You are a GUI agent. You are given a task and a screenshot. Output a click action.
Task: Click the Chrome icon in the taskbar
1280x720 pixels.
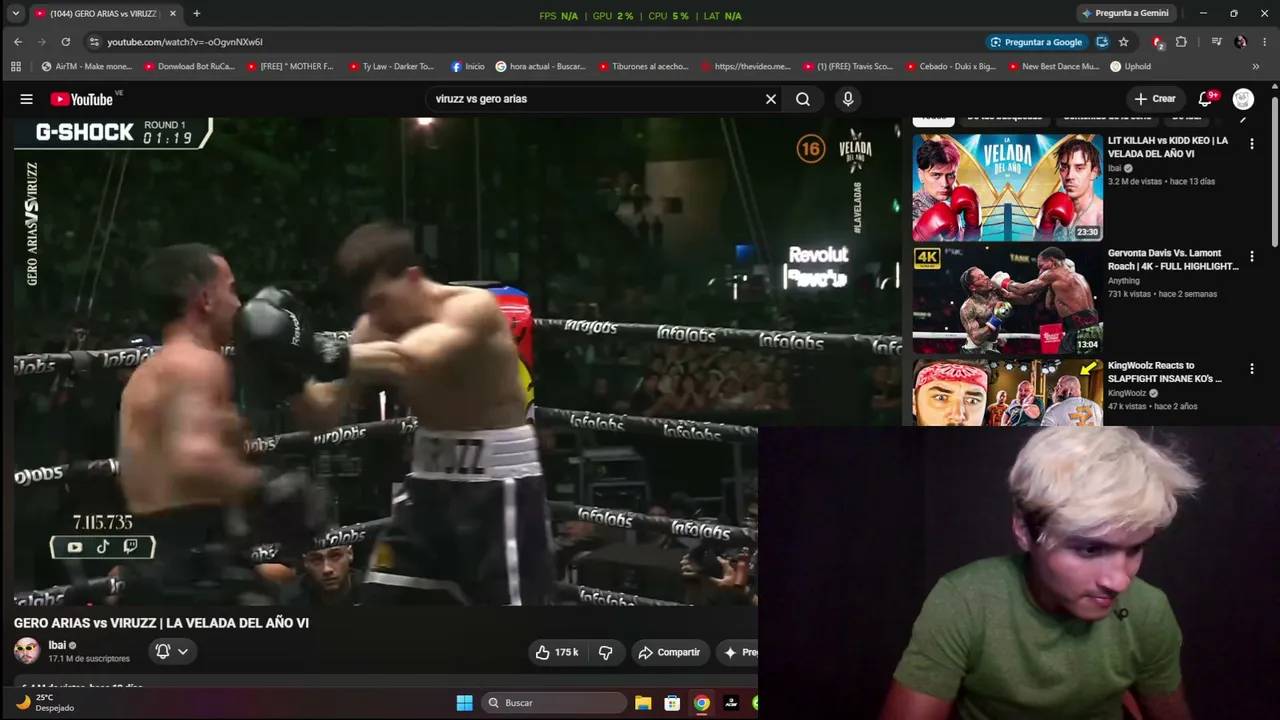click(x=702, y=703)
